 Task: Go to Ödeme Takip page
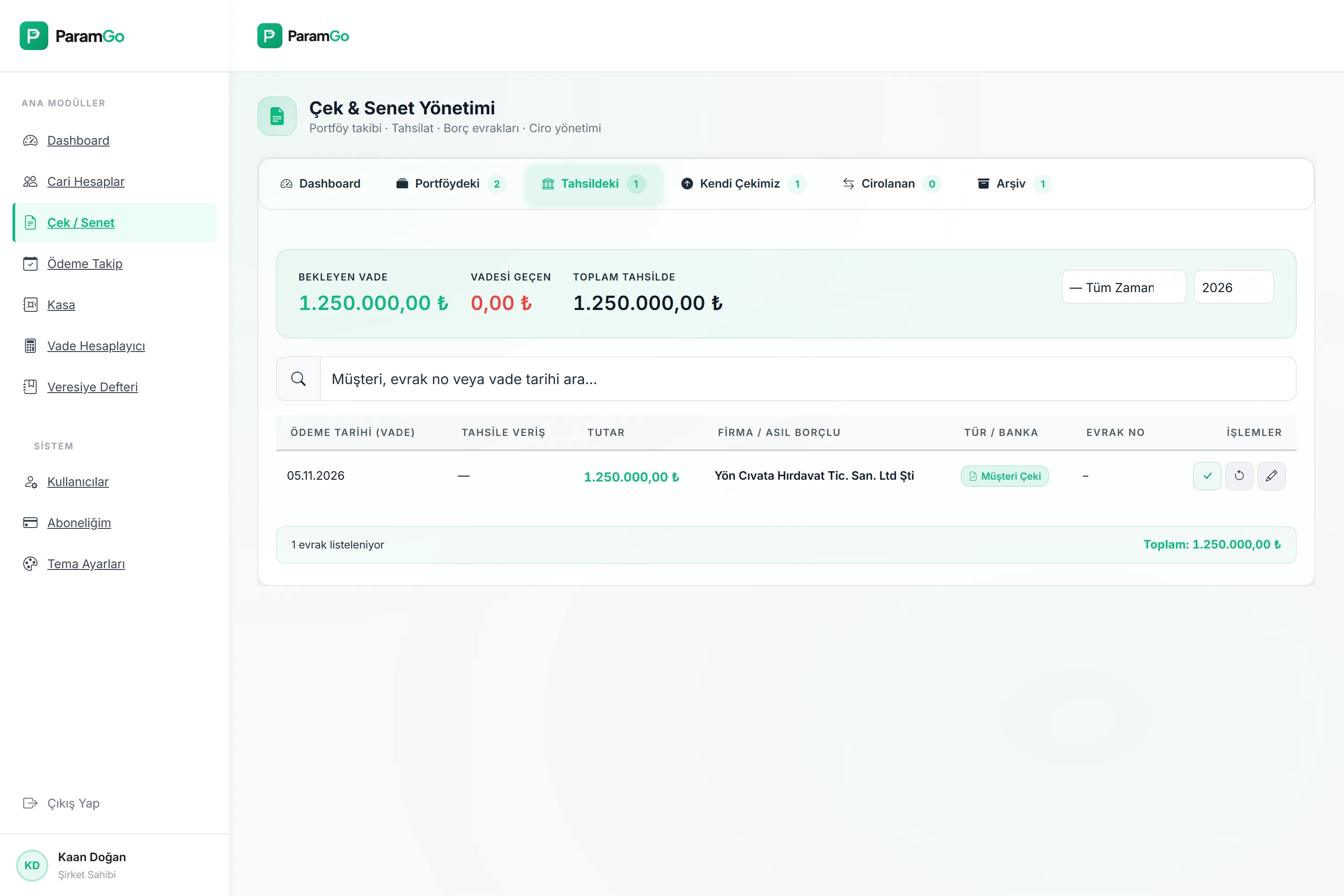(84, 264)
